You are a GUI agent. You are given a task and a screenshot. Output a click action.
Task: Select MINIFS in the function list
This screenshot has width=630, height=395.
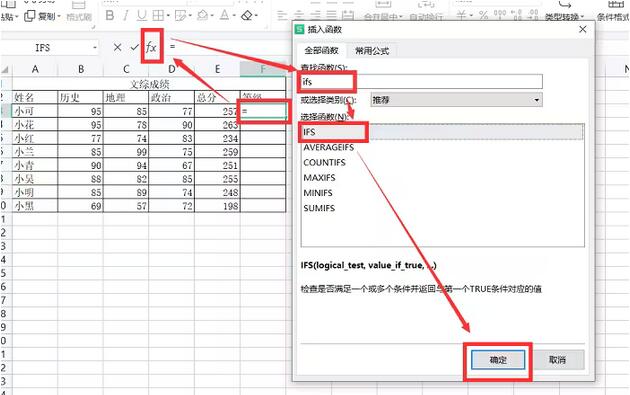(318, 193)
